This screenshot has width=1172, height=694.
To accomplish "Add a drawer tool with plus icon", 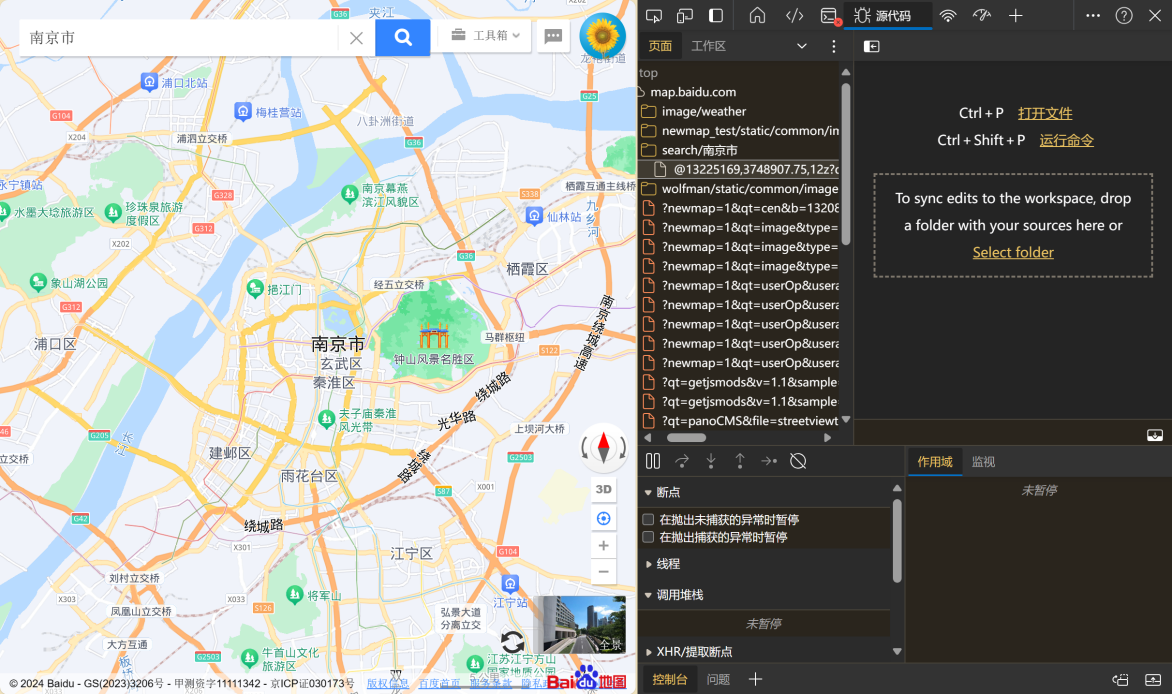I will 756,679.
